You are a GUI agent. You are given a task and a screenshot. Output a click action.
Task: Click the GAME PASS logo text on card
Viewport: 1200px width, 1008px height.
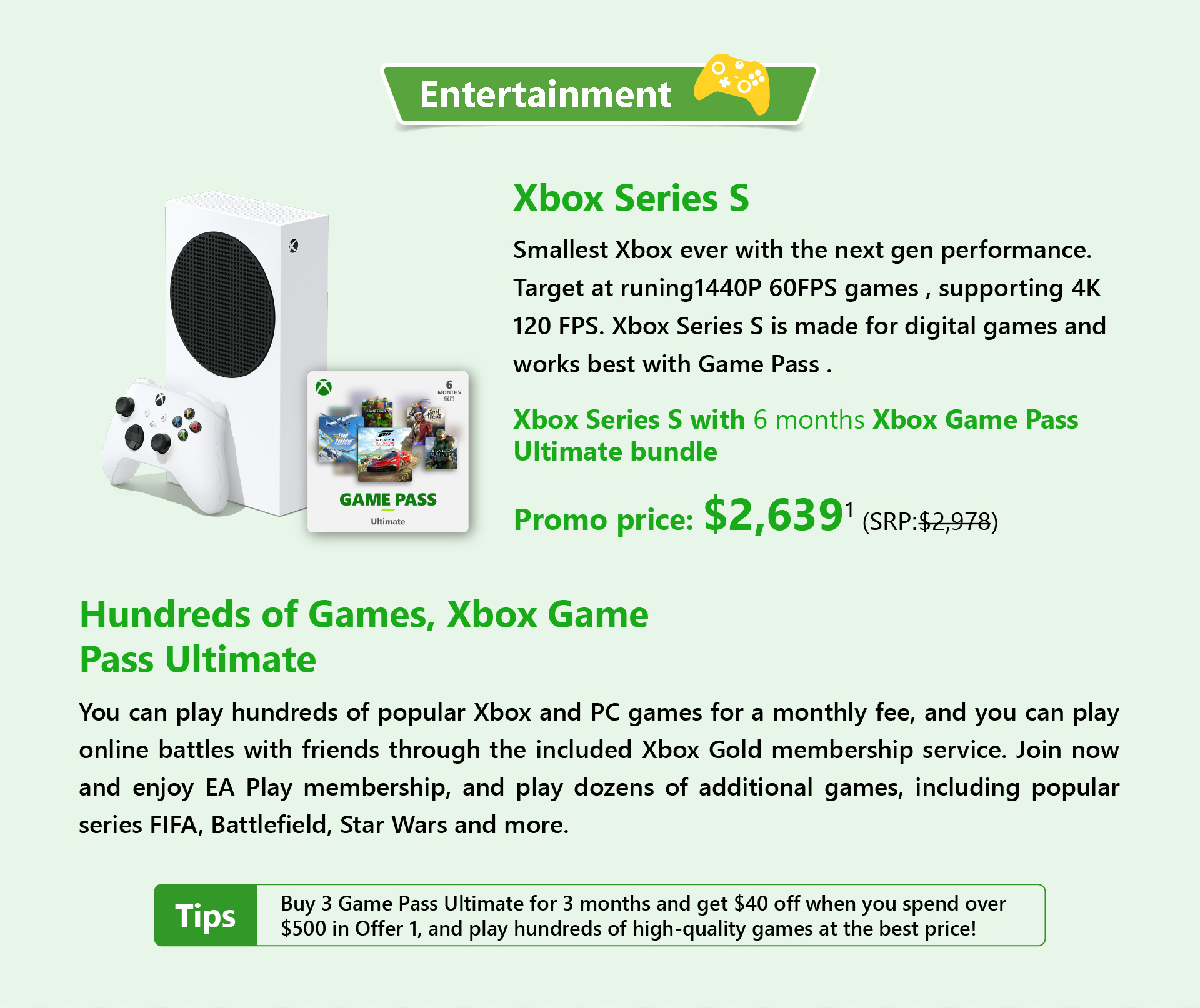tap(388, 499)
